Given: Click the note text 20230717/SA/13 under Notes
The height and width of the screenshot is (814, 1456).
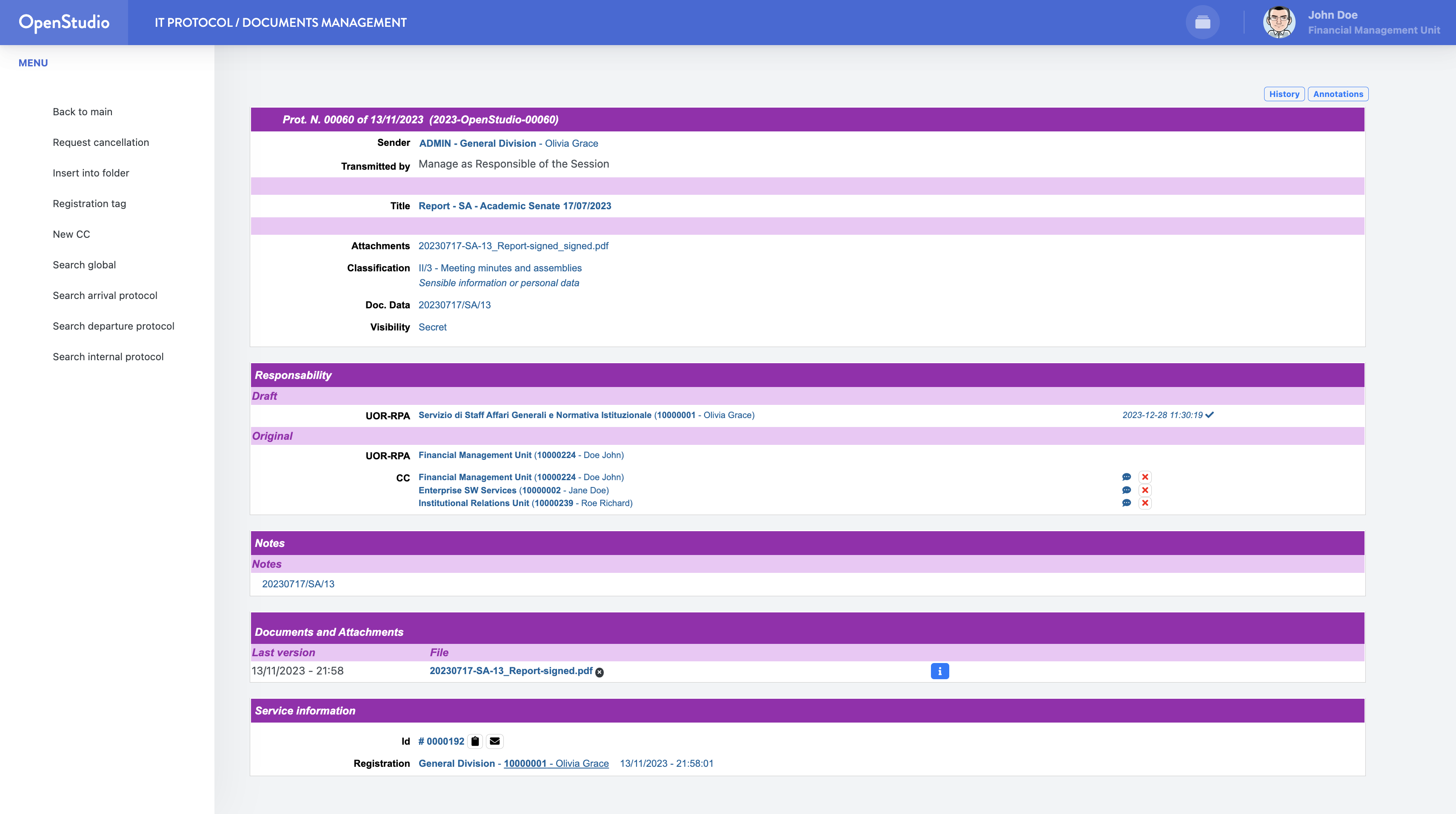Looking at the screenshot, I should coord(298,584).
